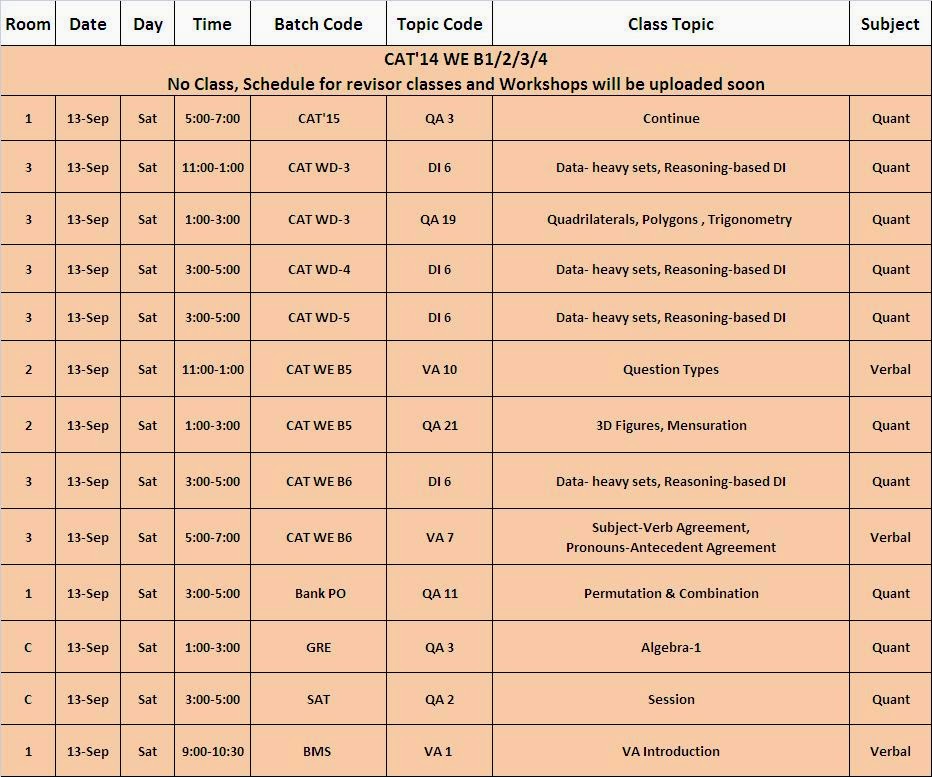Click the room C cell in GRE row
The height and width of the screenshot is (777, 932).
click(28, 647)
